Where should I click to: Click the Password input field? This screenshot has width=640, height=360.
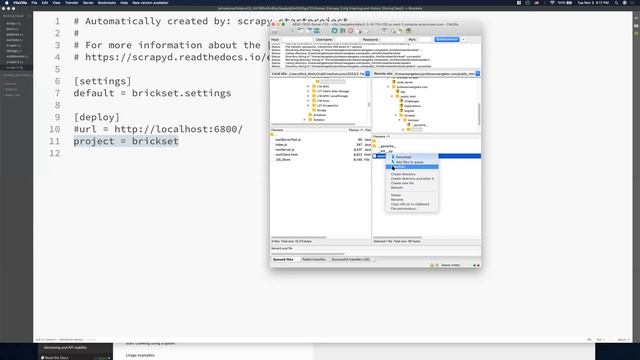tap(393, 40)
